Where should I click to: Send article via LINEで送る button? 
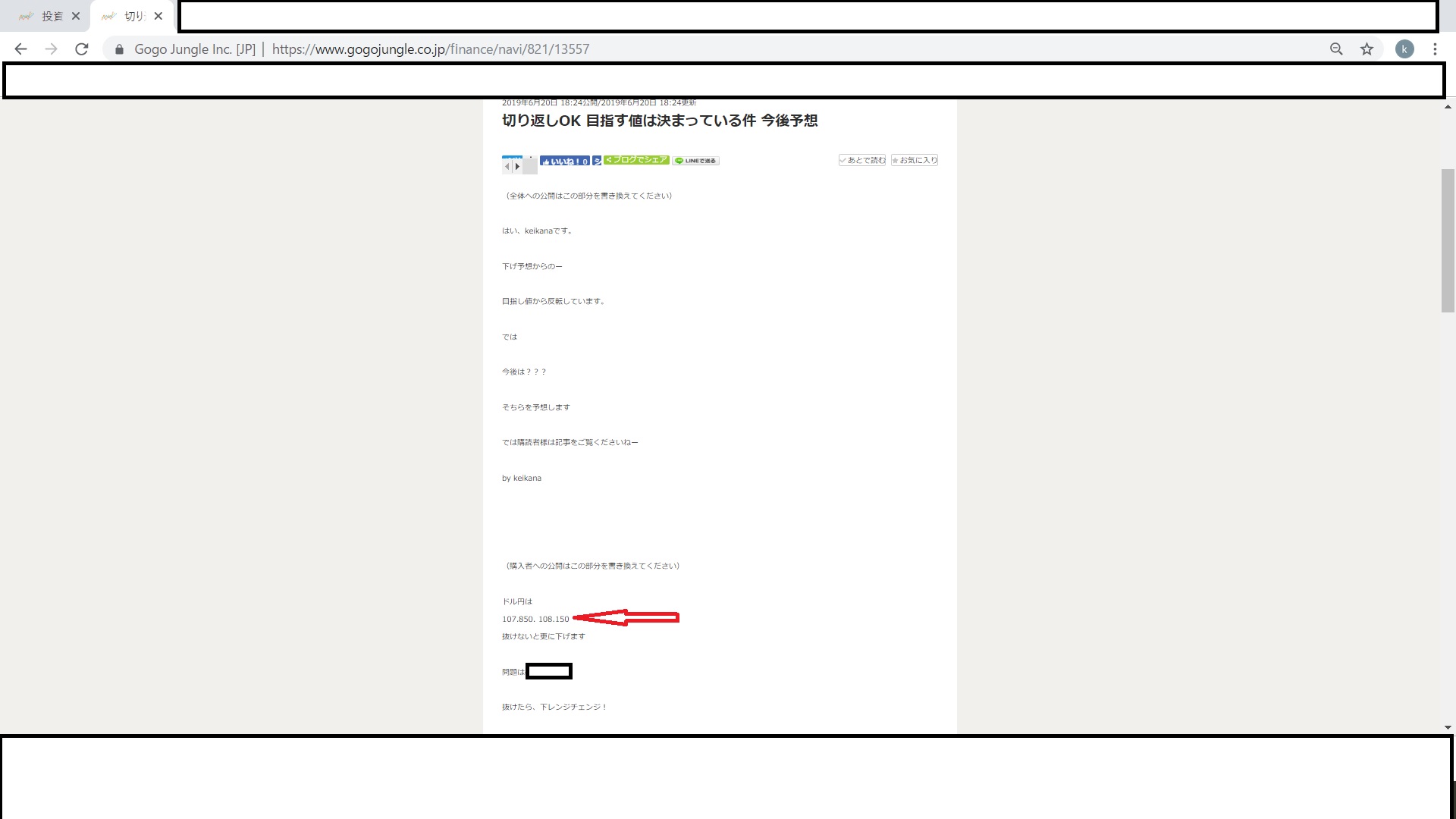(x=695, y=161)
